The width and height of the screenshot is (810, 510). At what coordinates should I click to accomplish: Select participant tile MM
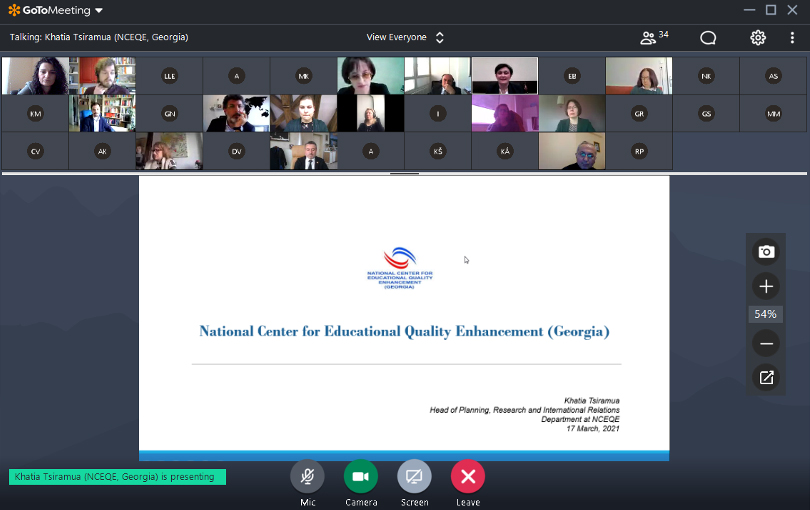click(x=773, y=114)
